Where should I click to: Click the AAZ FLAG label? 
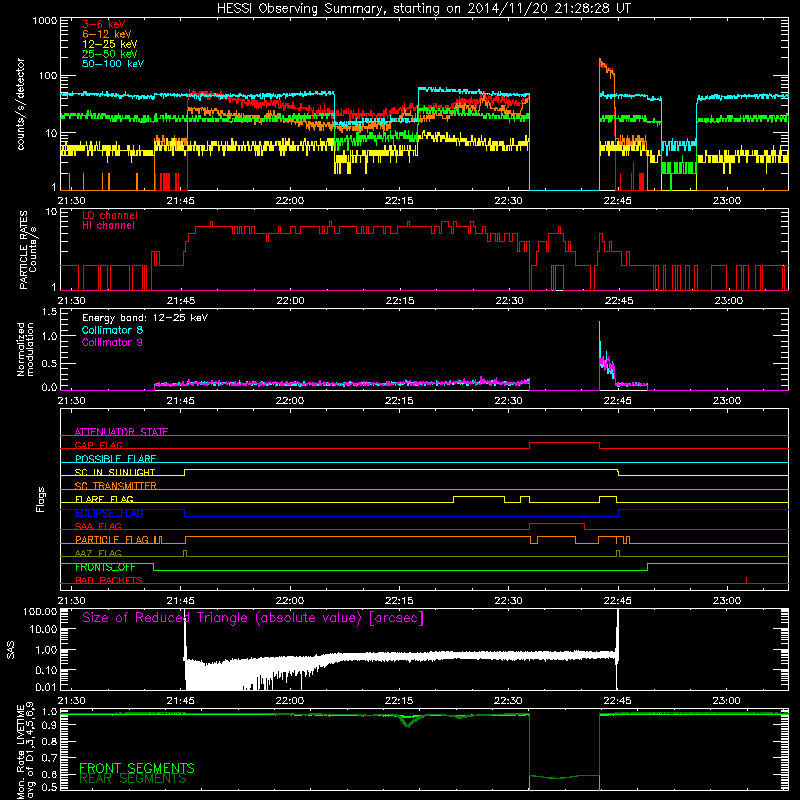coord(98,553)
